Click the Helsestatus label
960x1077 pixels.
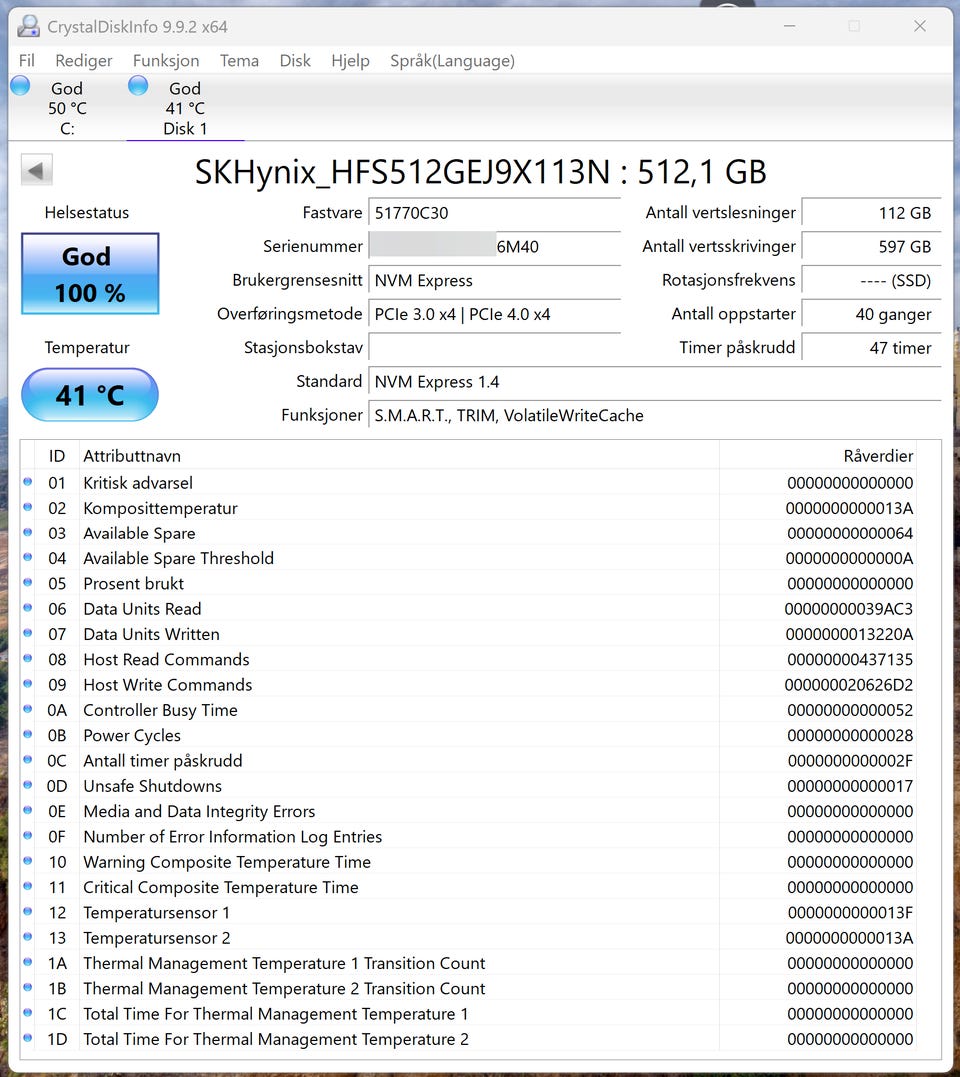pyautogui.click(x=87, y=212)
